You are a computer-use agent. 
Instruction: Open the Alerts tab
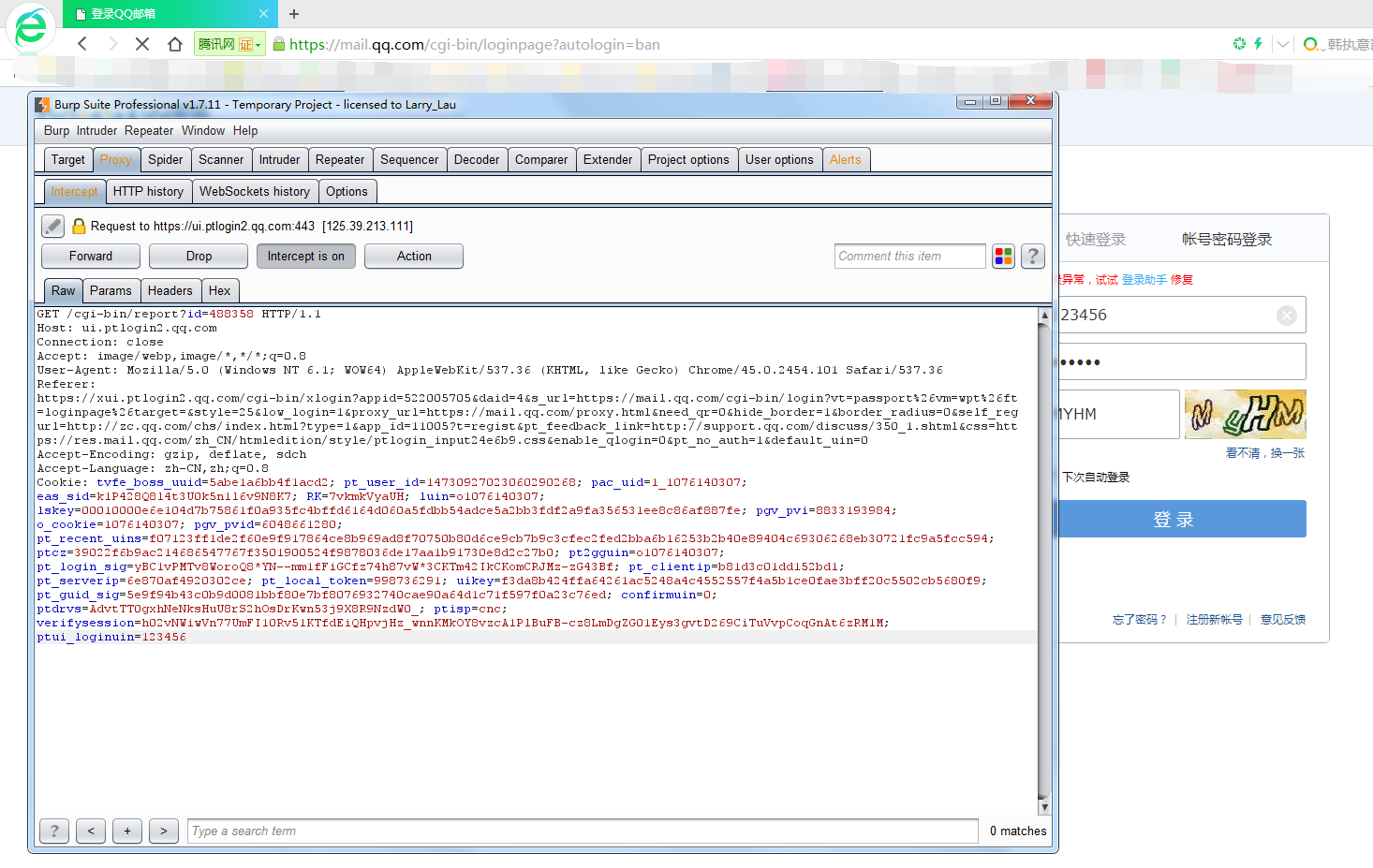845,160
